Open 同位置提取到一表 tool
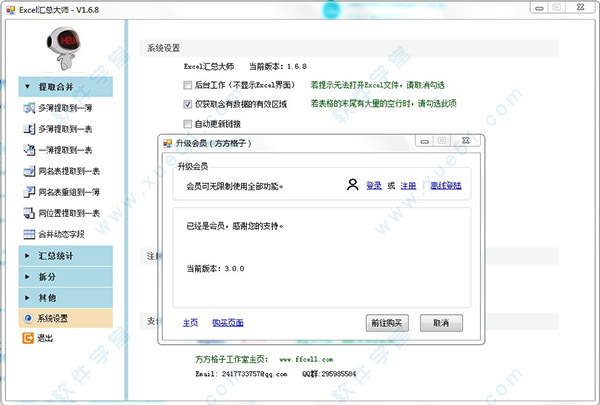 pyautogui.click(x=68, y=213)
